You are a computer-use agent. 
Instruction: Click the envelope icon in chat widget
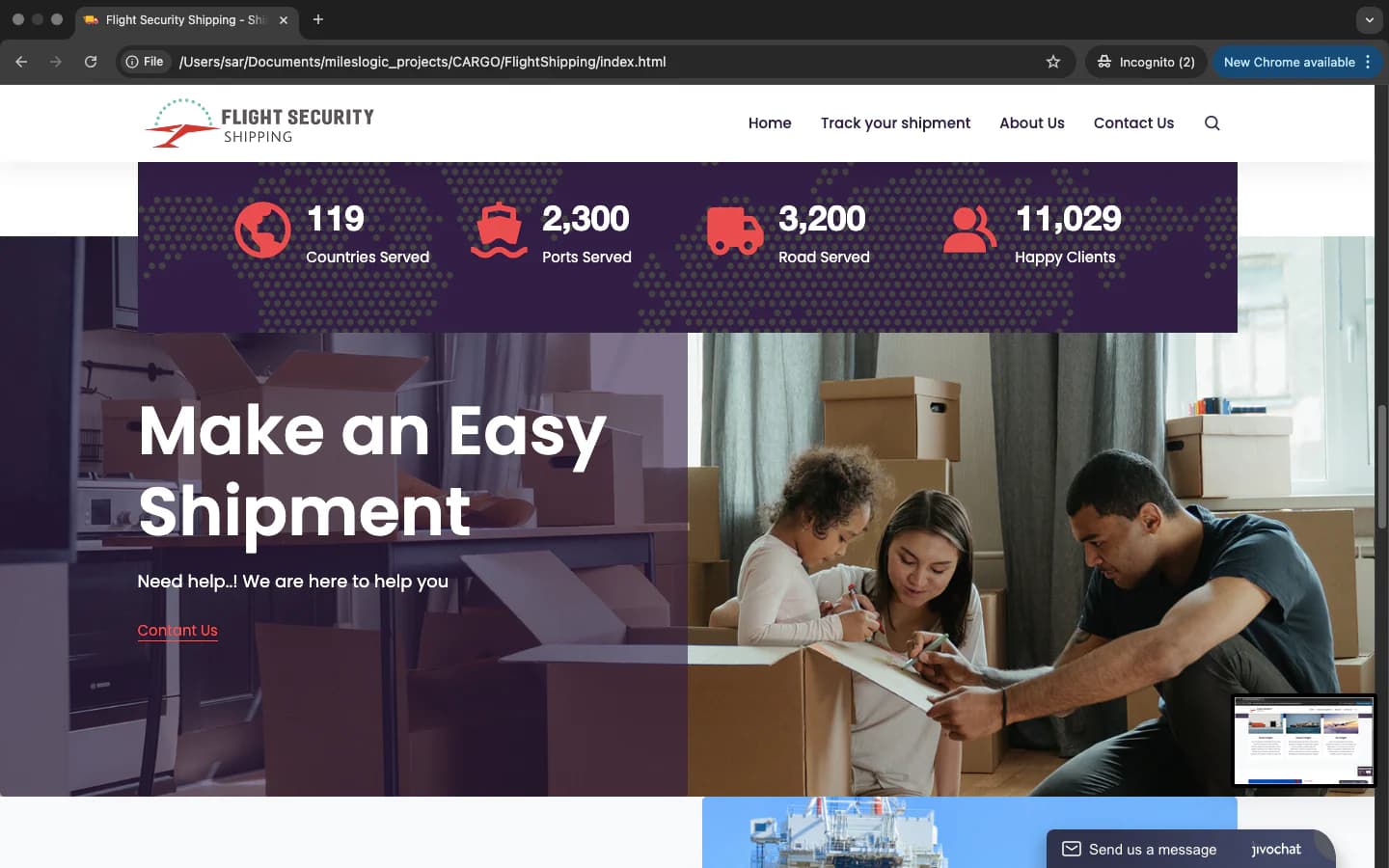[x=1072, y=849]
